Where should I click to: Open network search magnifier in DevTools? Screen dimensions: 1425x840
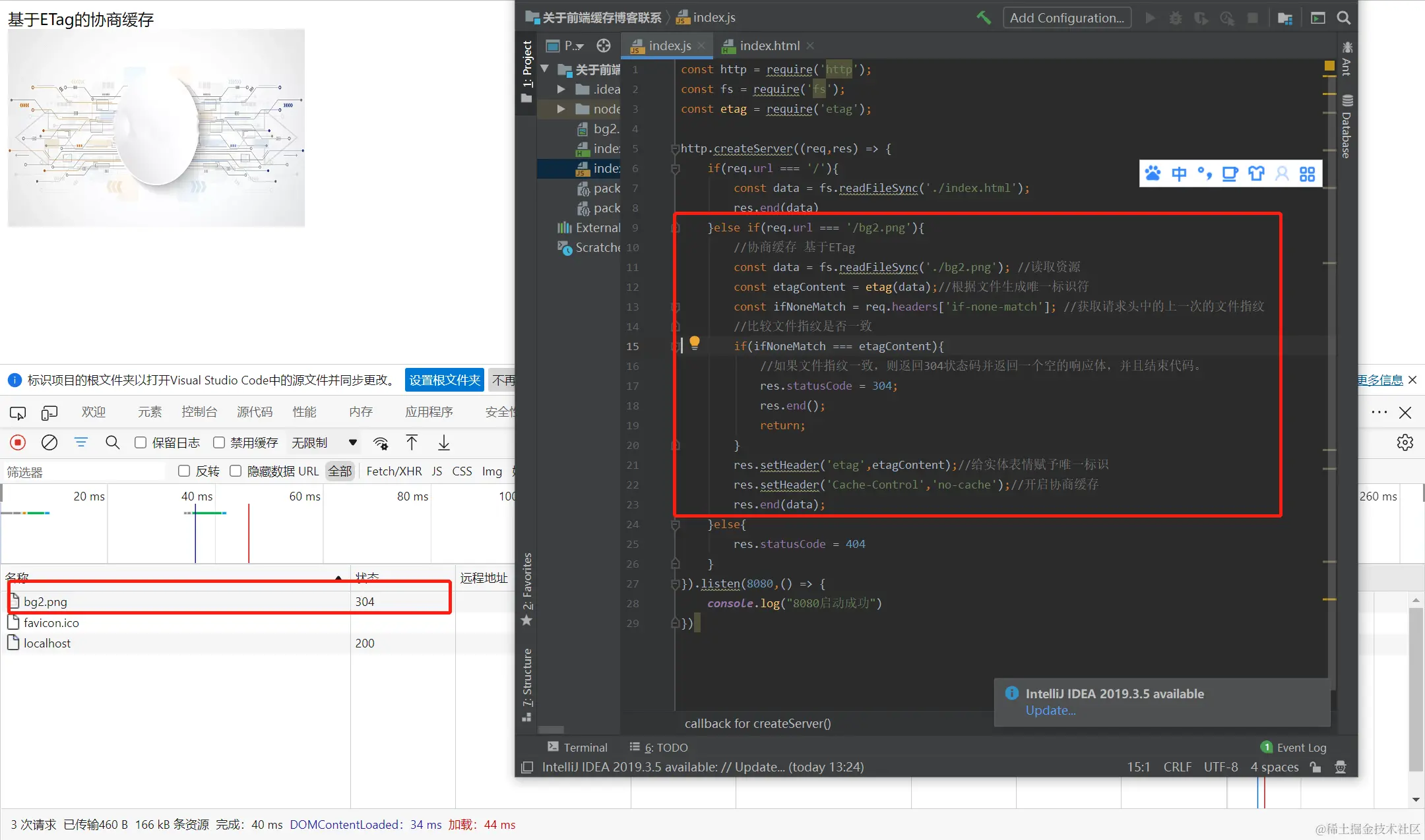coord(113,442)
